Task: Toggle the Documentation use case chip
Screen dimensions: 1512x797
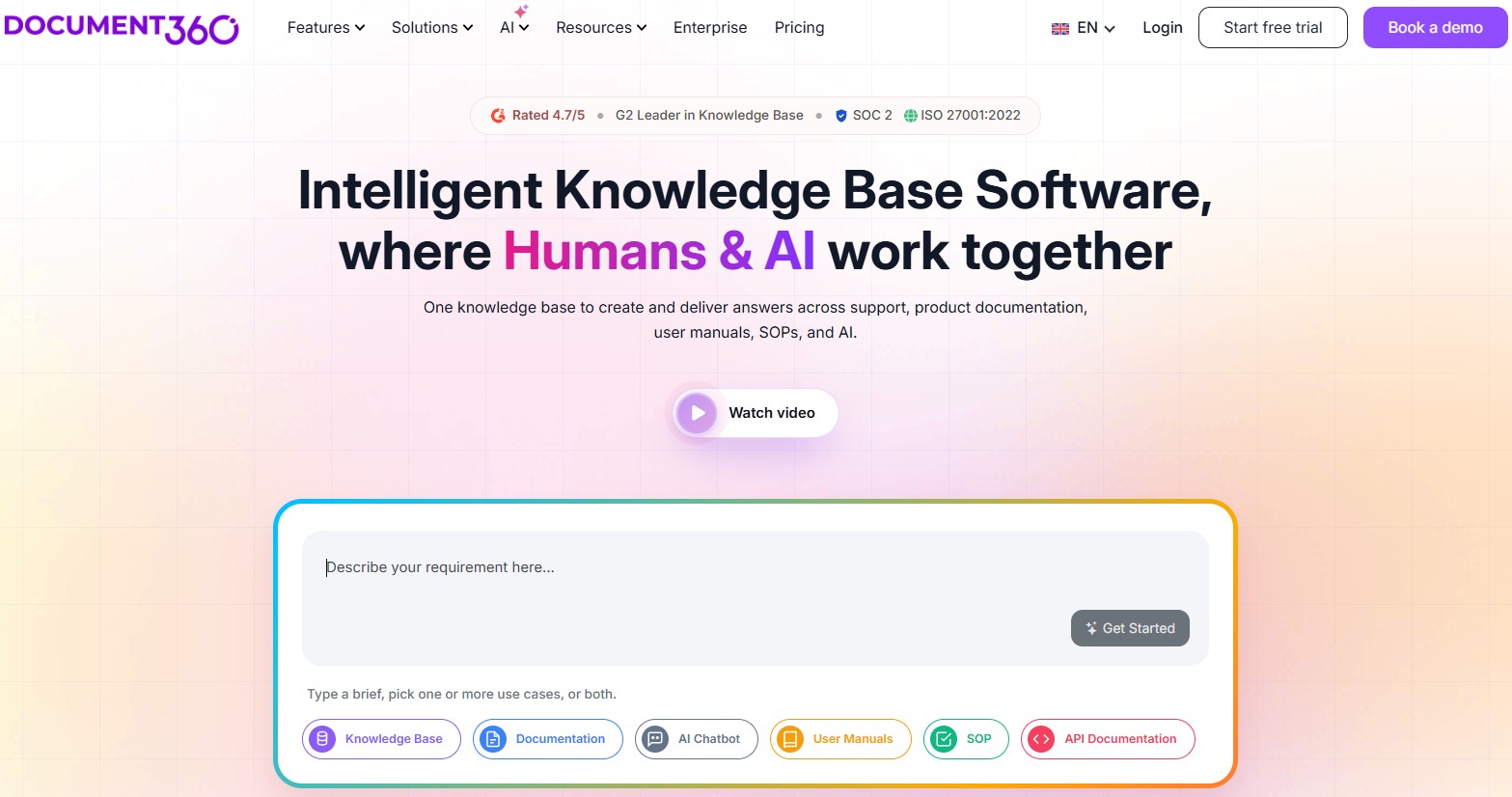Action: [x=547, y=739]
